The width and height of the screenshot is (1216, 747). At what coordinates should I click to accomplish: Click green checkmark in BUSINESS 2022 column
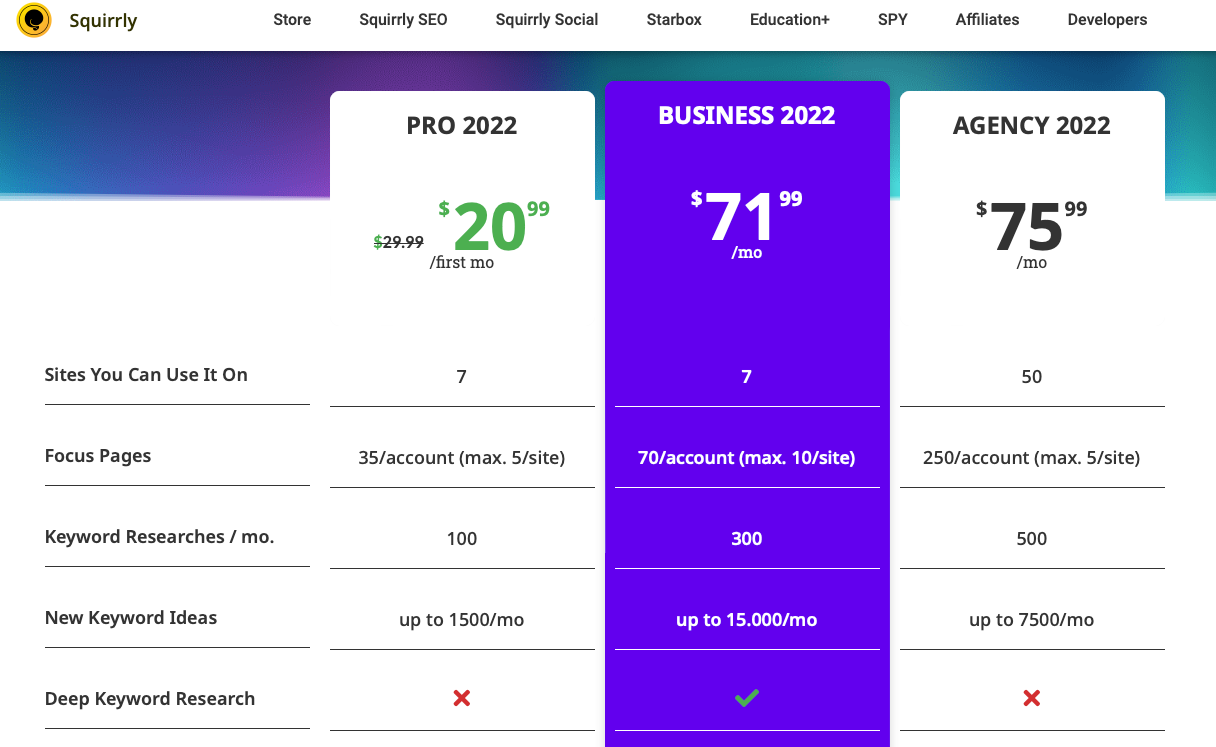tap(747, 698)
